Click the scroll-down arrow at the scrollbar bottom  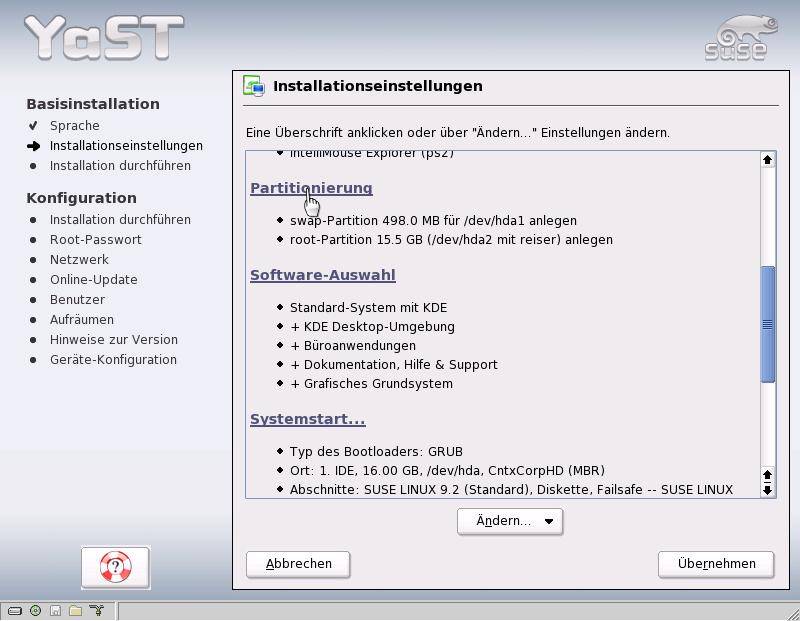pyautogui.click(x=767, y=491)
